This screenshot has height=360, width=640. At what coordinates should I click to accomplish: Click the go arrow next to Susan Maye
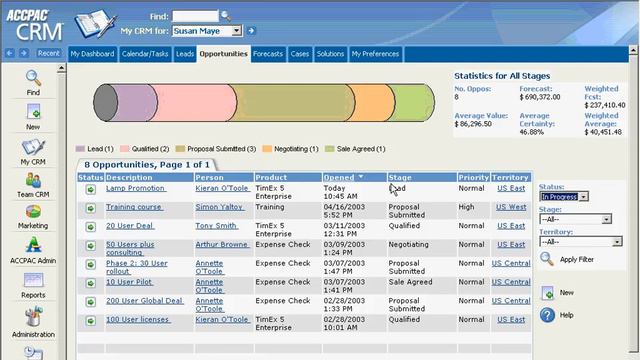(251, 31)
